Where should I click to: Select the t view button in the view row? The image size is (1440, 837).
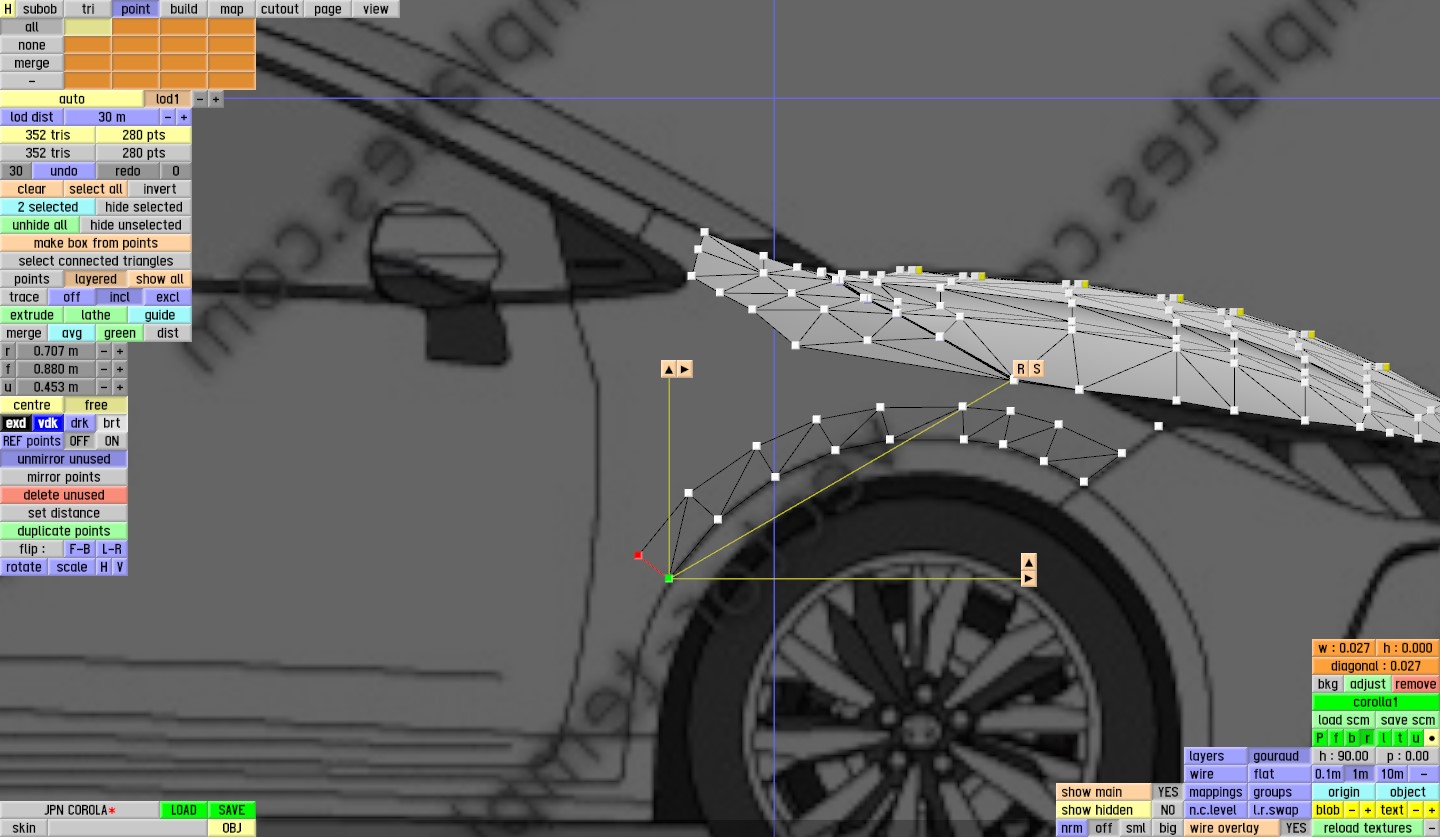(x=1400, y=738)
